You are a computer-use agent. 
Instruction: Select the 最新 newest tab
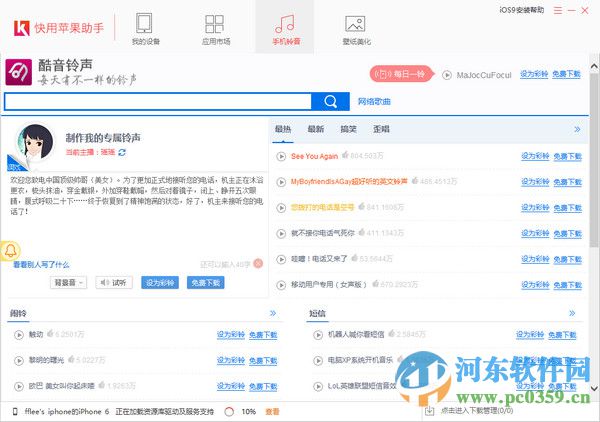point(316,129)
